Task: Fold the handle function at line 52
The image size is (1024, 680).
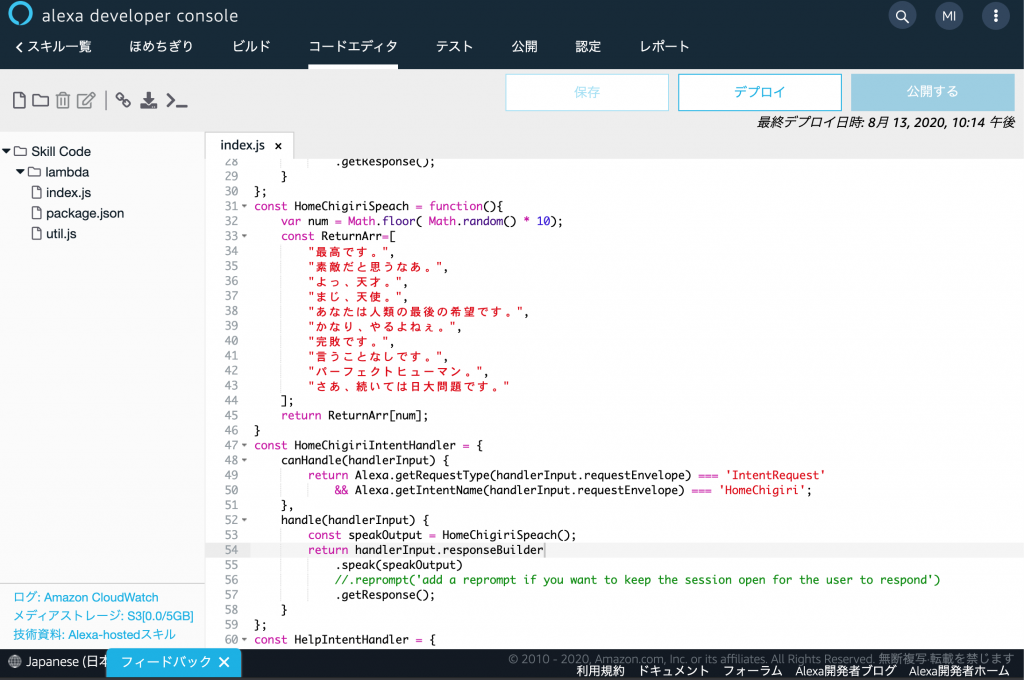Action: [244, 520]
